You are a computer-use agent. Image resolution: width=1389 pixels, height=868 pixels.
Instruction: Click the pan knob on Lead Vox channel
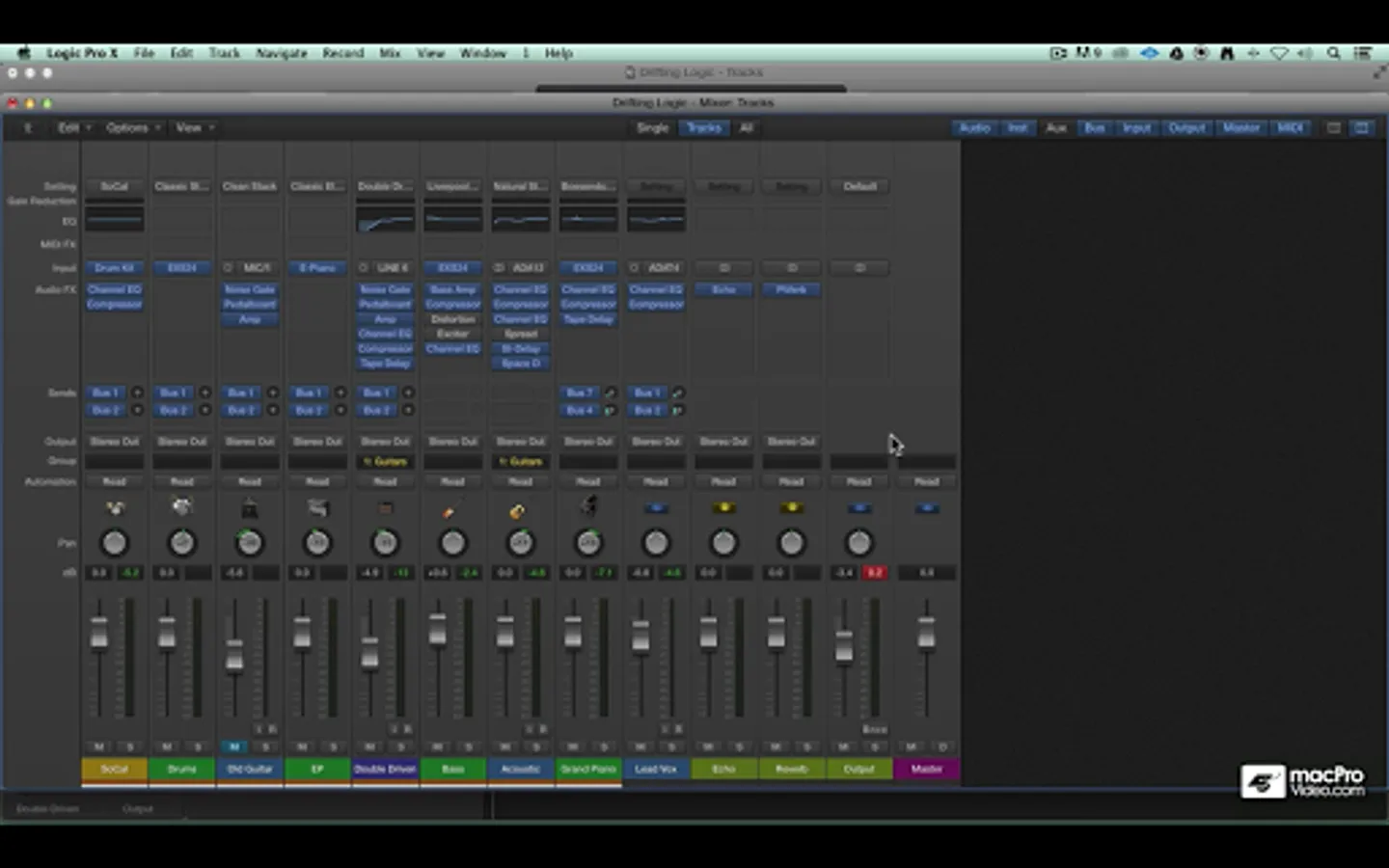656,543
